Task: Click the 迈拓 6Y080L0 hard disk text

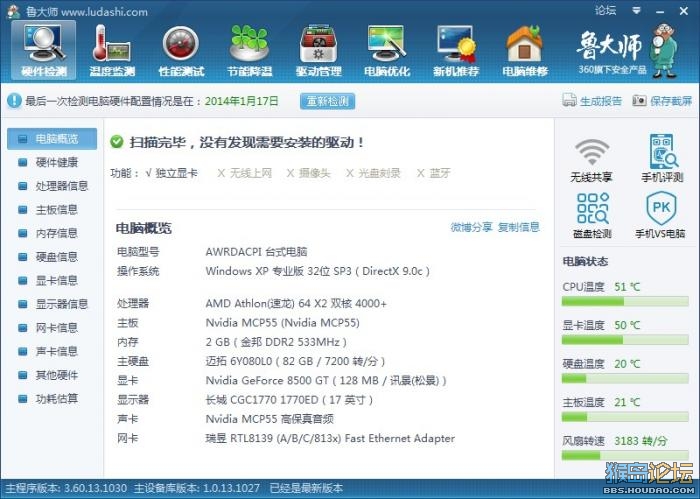Action: coord(295,361)
